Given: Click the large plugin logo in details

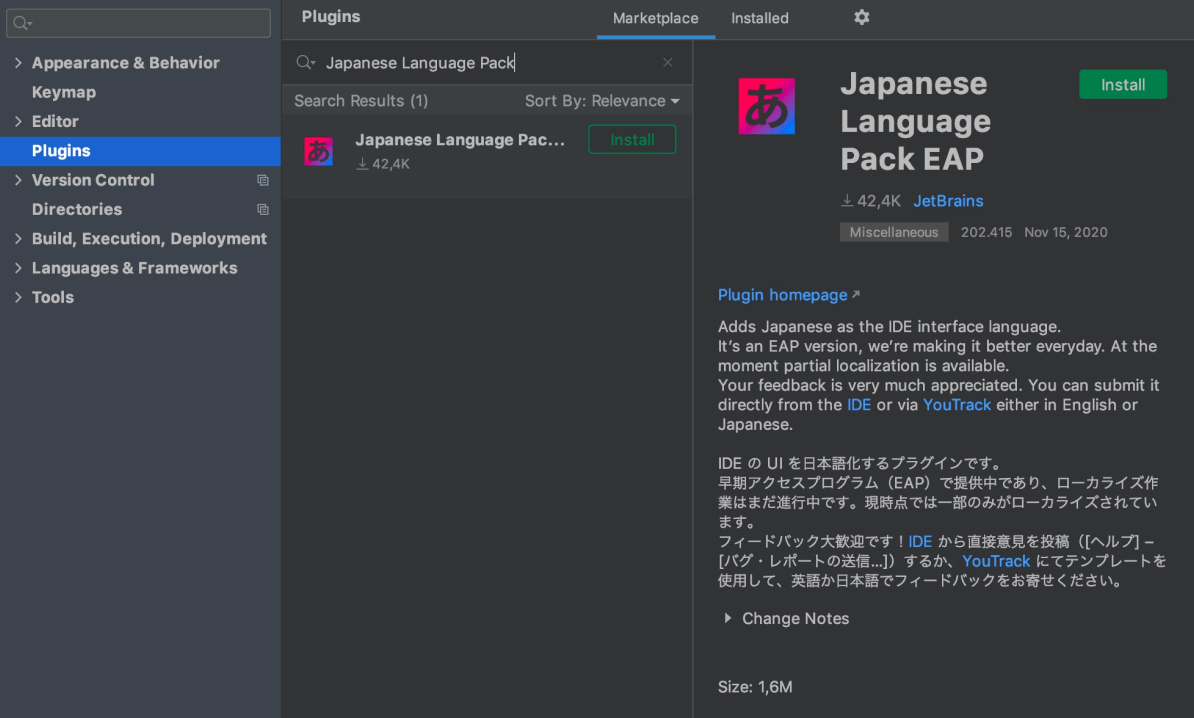Looking at the screenshot, I should pyautogui.click(x=766, y=106).
